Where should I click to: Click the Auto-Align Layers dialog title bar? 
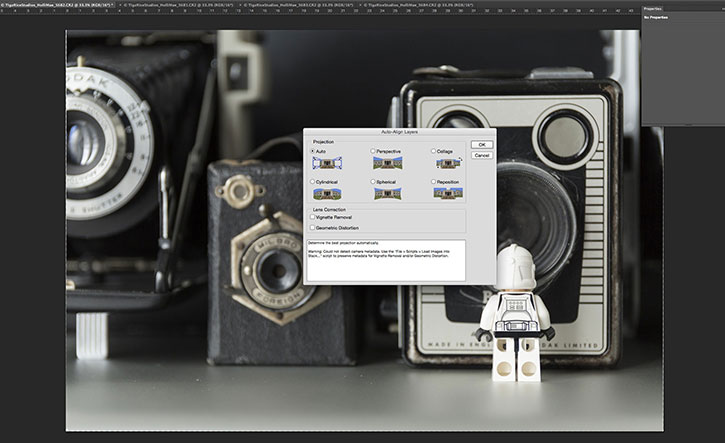tap(399, 132)
